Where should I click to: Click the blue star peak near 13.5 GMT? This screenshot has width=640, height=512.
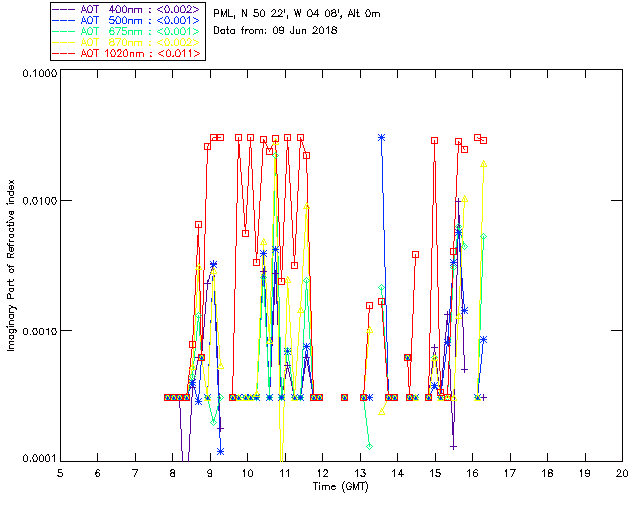[x=381, y=137]
